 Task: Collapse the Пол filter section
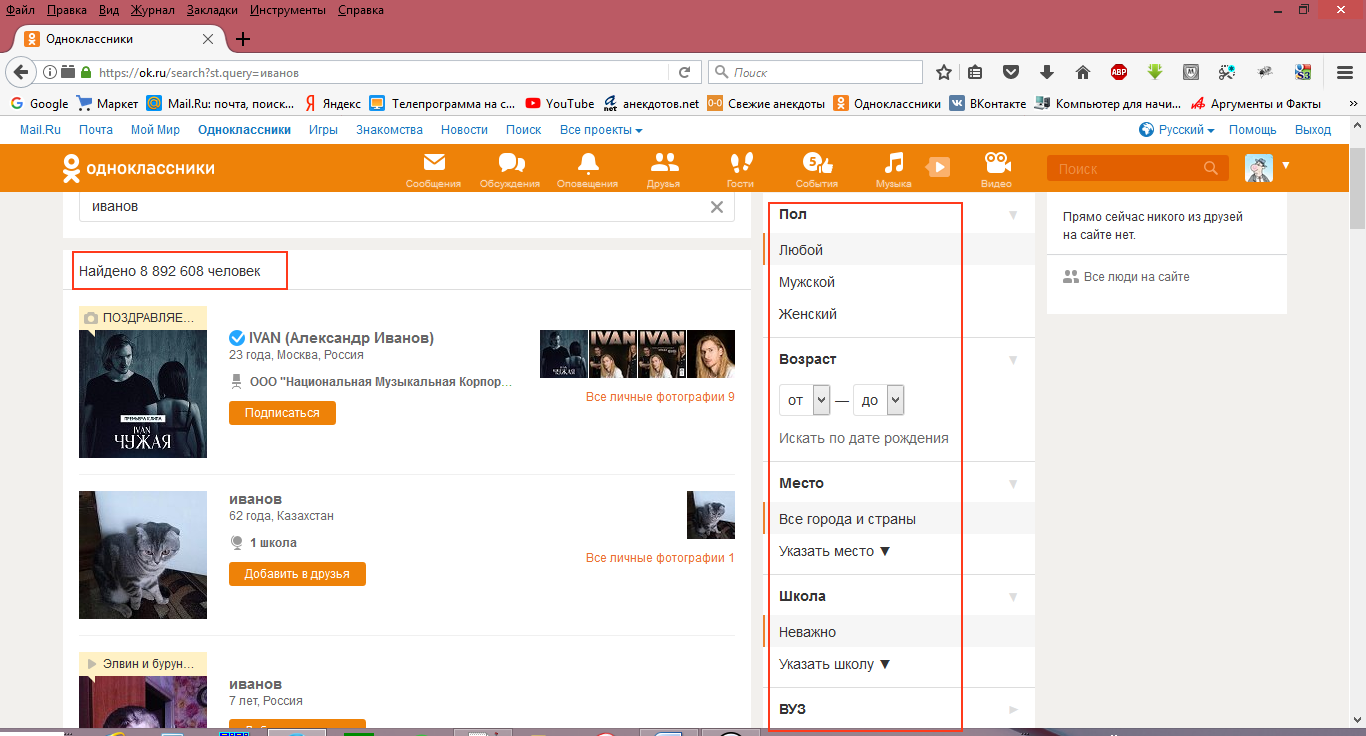point(1012,215)
